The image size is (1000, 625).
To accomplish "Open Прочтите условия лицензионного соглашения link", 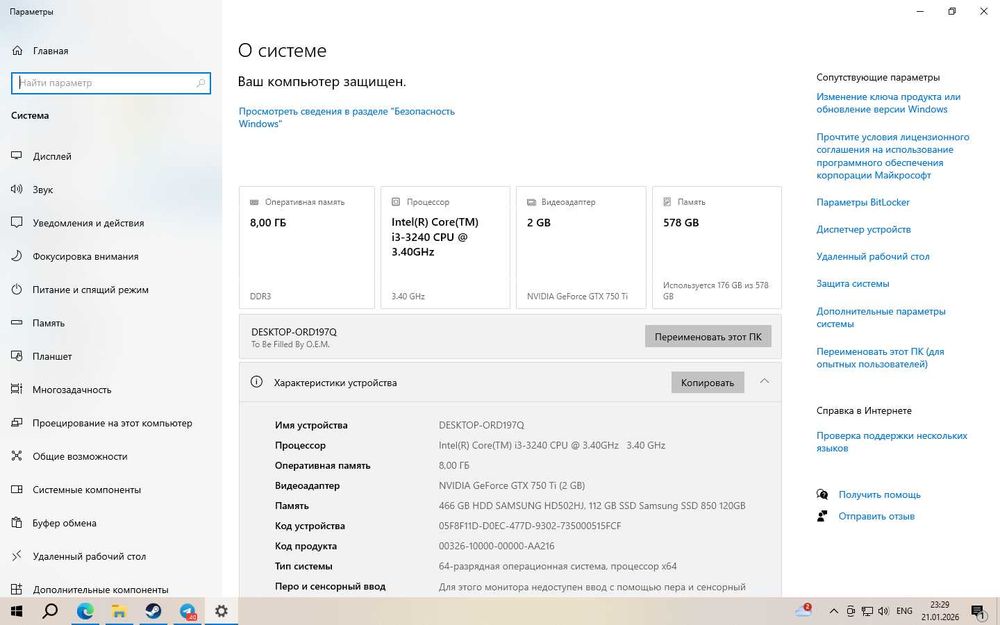I will click(893, 156).
